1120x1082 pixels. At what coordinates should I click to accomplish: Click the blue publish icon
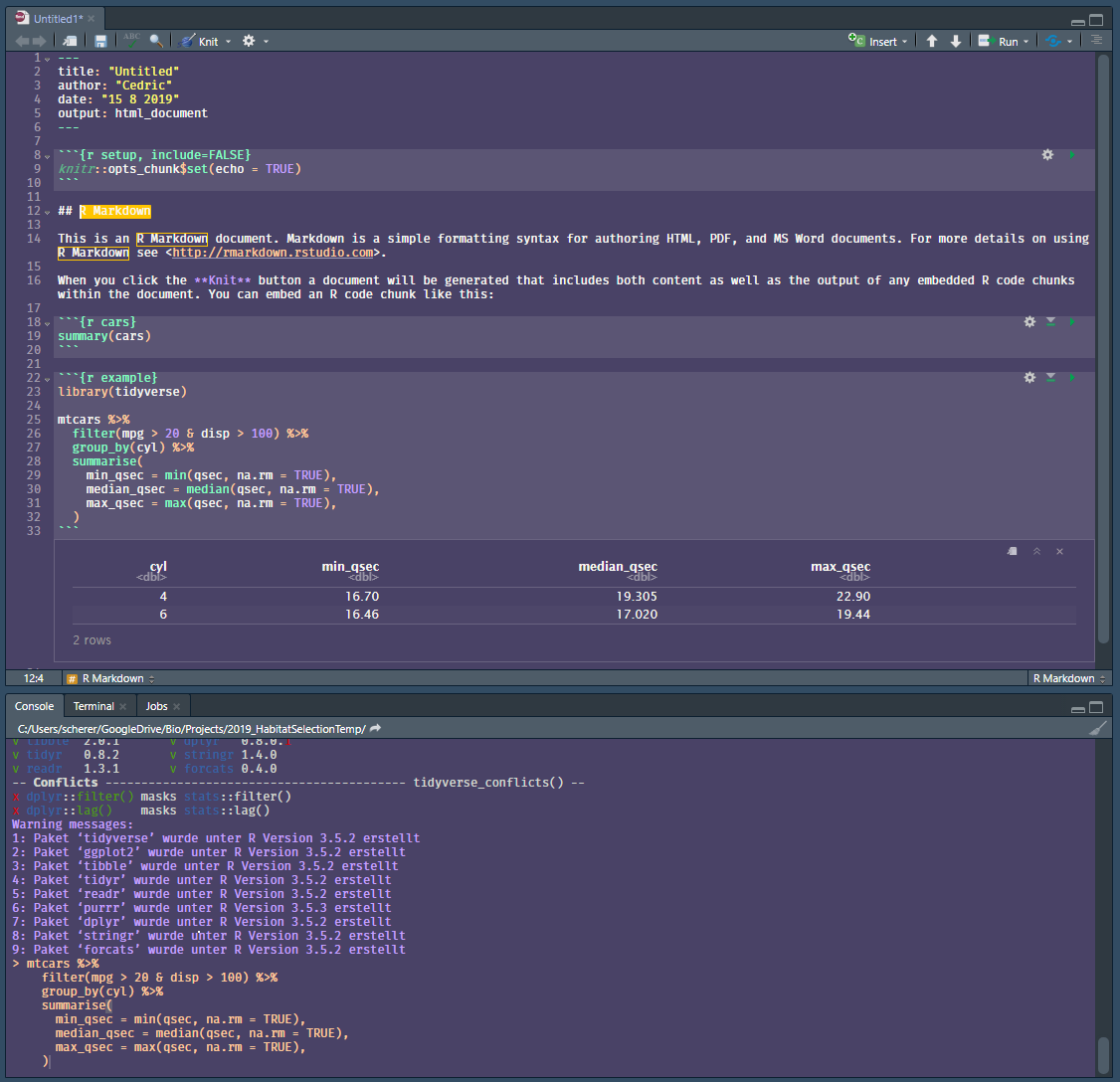1052,42
